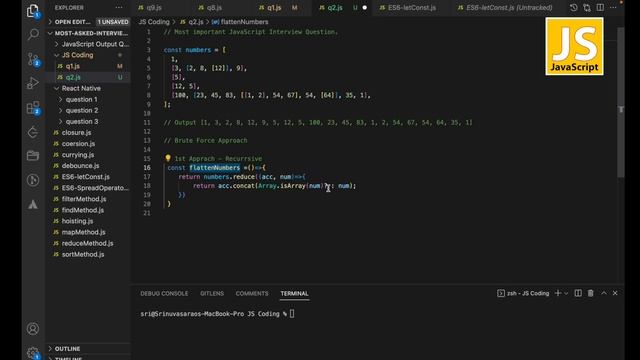The image size is (640, 360).
Task: Open the Extensions view
Action: click(33, 108)
